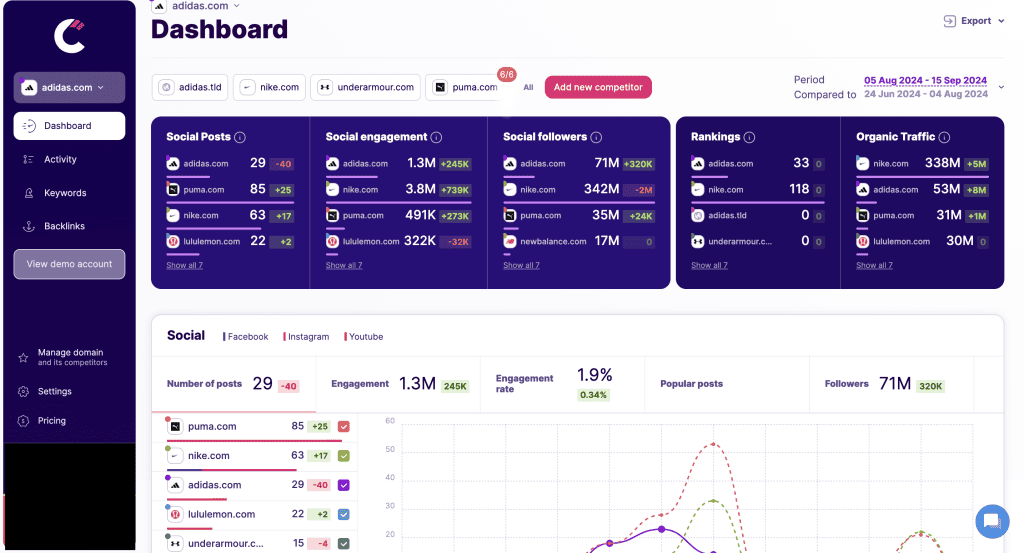Select the Number of posts tab
Screen dimensions: 1024x553
234,384
